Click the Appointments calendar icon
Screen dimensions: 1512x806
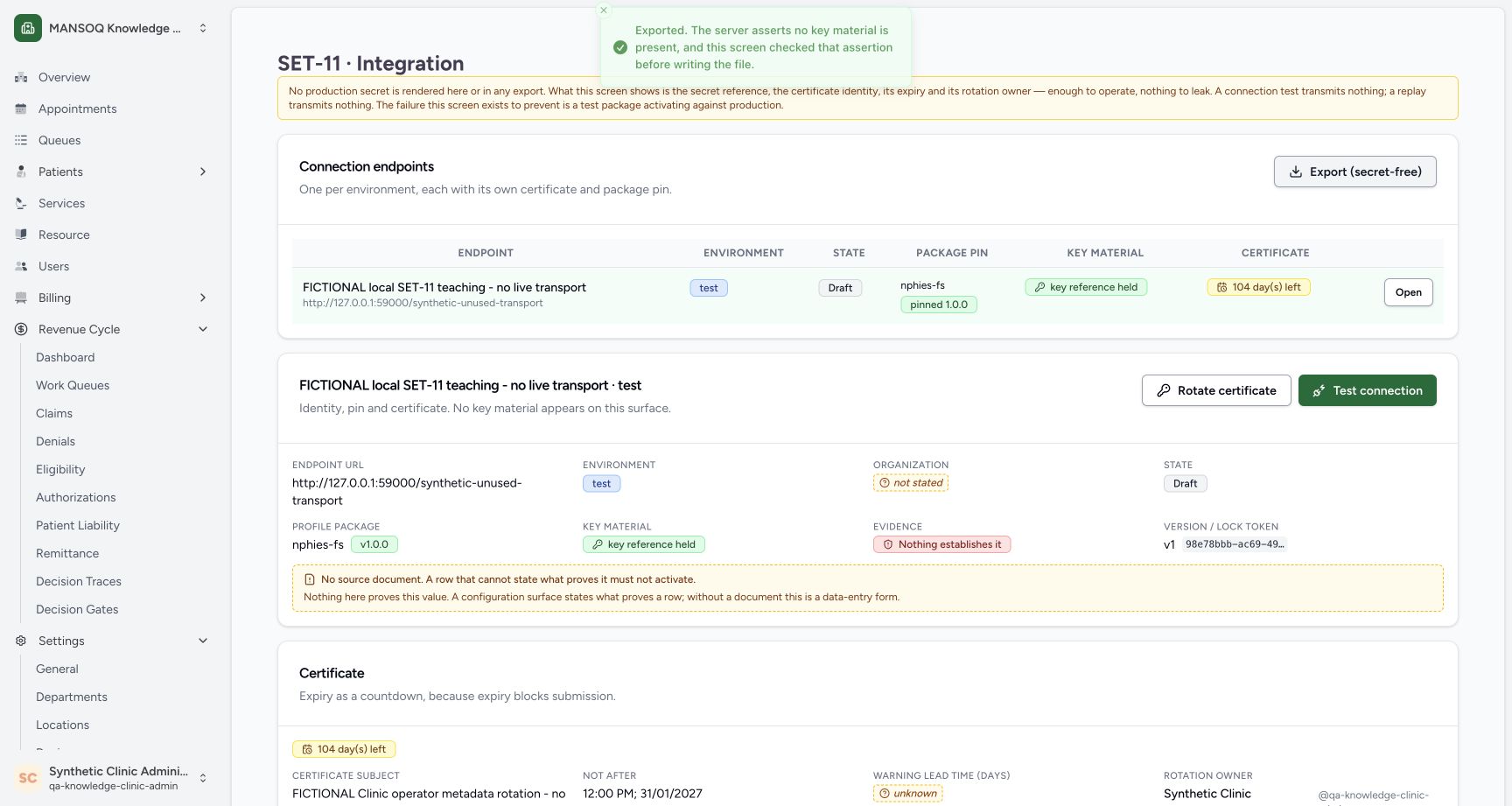pyautogui.click(x=21, y=109)
